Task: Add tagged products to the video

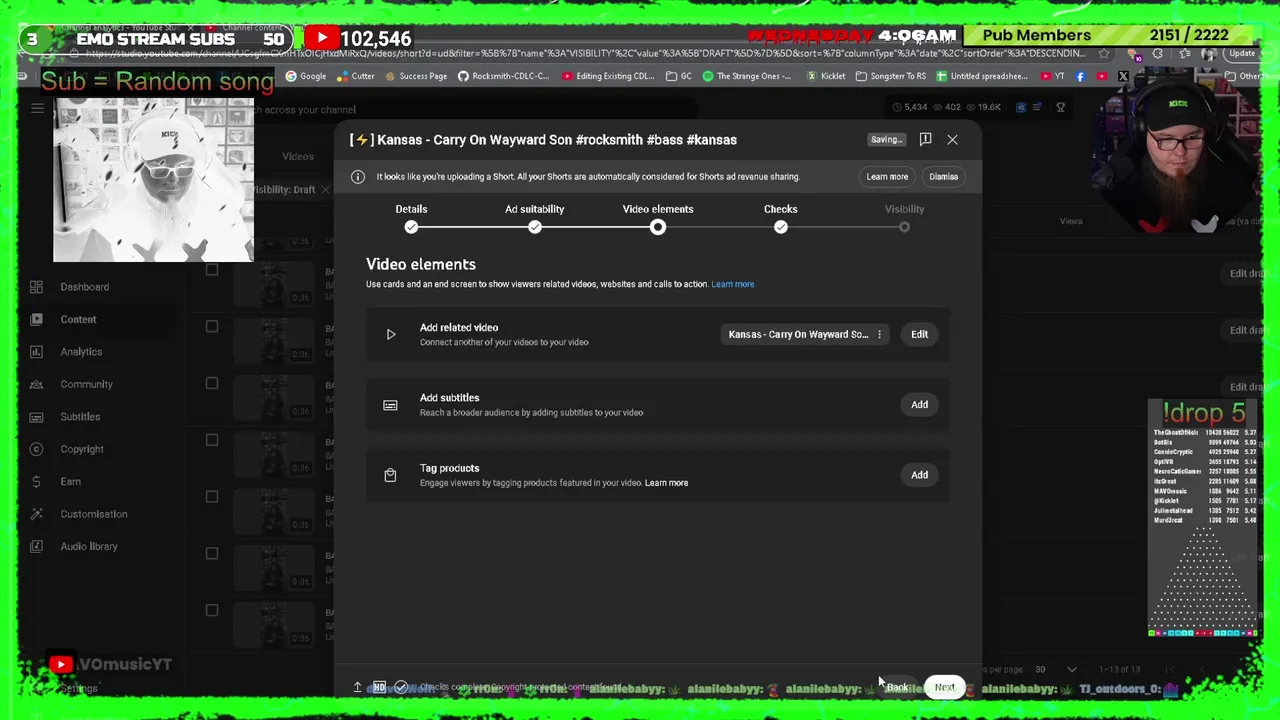Action: point(919,475)
